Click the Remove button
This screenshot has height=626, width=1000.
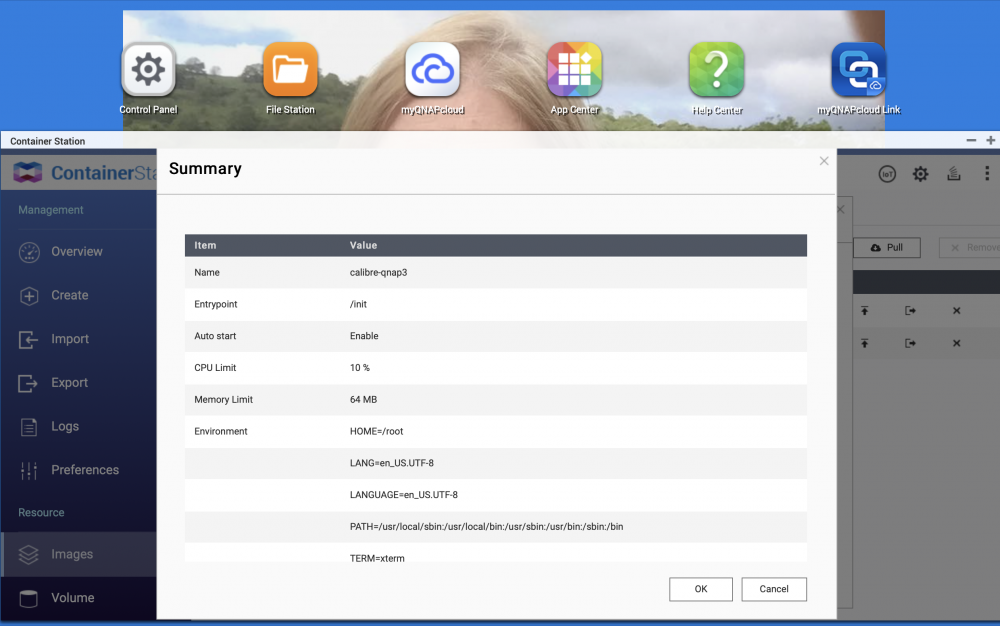tap(969, 247)
